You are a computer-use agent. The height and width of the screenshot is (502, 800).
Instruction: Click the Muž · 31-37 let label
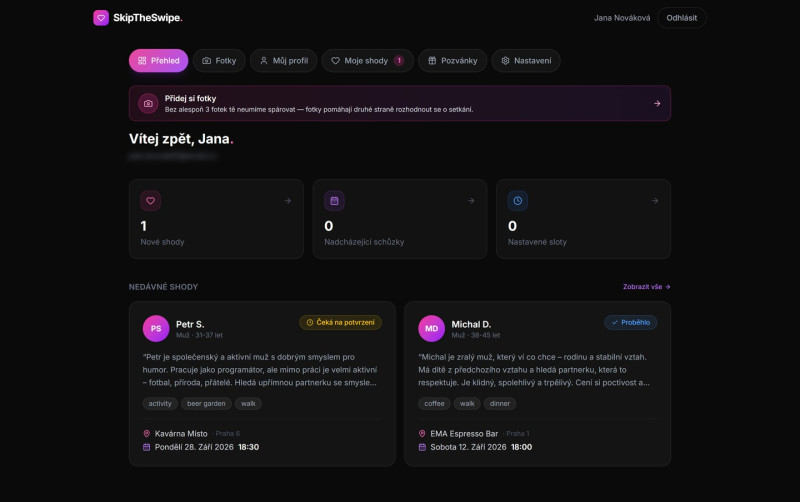click(x=199, y=335)
